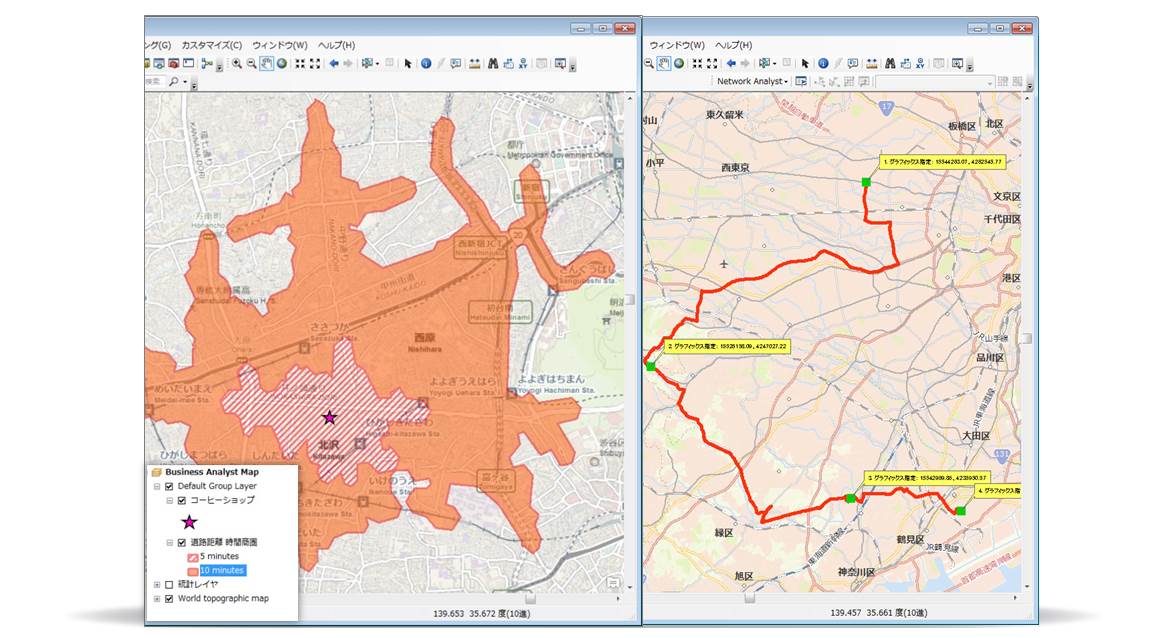Open ウィンドウ(W) menu in right window

coord(677,45)
